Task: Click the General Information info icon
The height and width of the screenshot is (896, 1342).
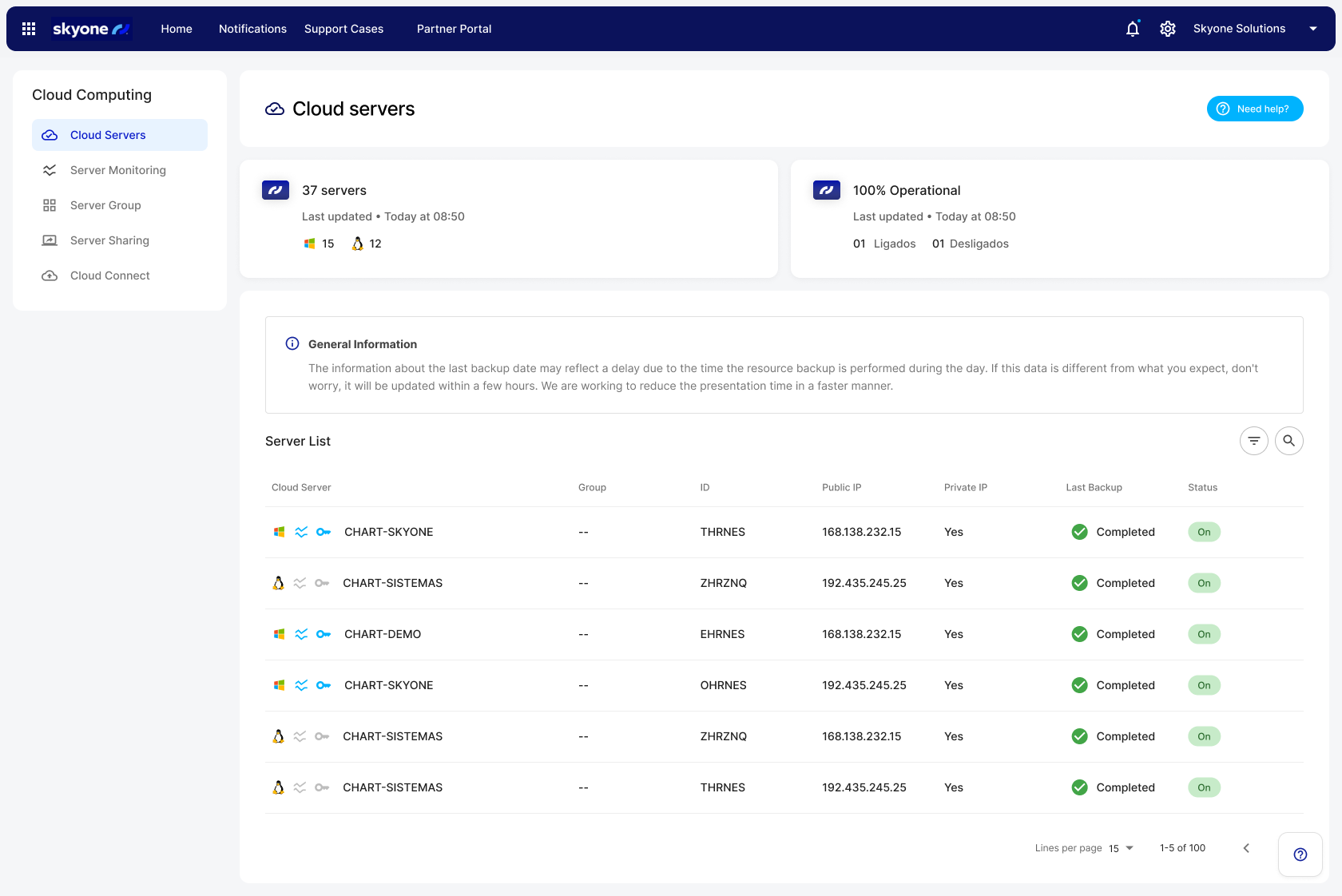Action: (x=292, y=343)
